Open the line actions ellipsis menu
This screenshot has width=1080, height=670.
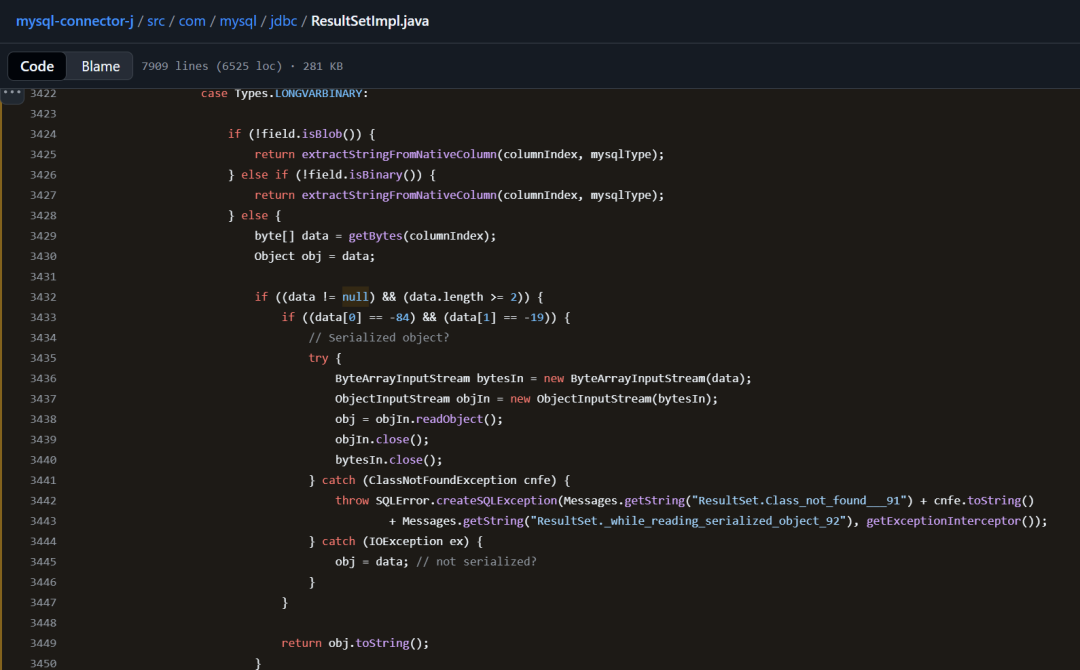[12, 93]
